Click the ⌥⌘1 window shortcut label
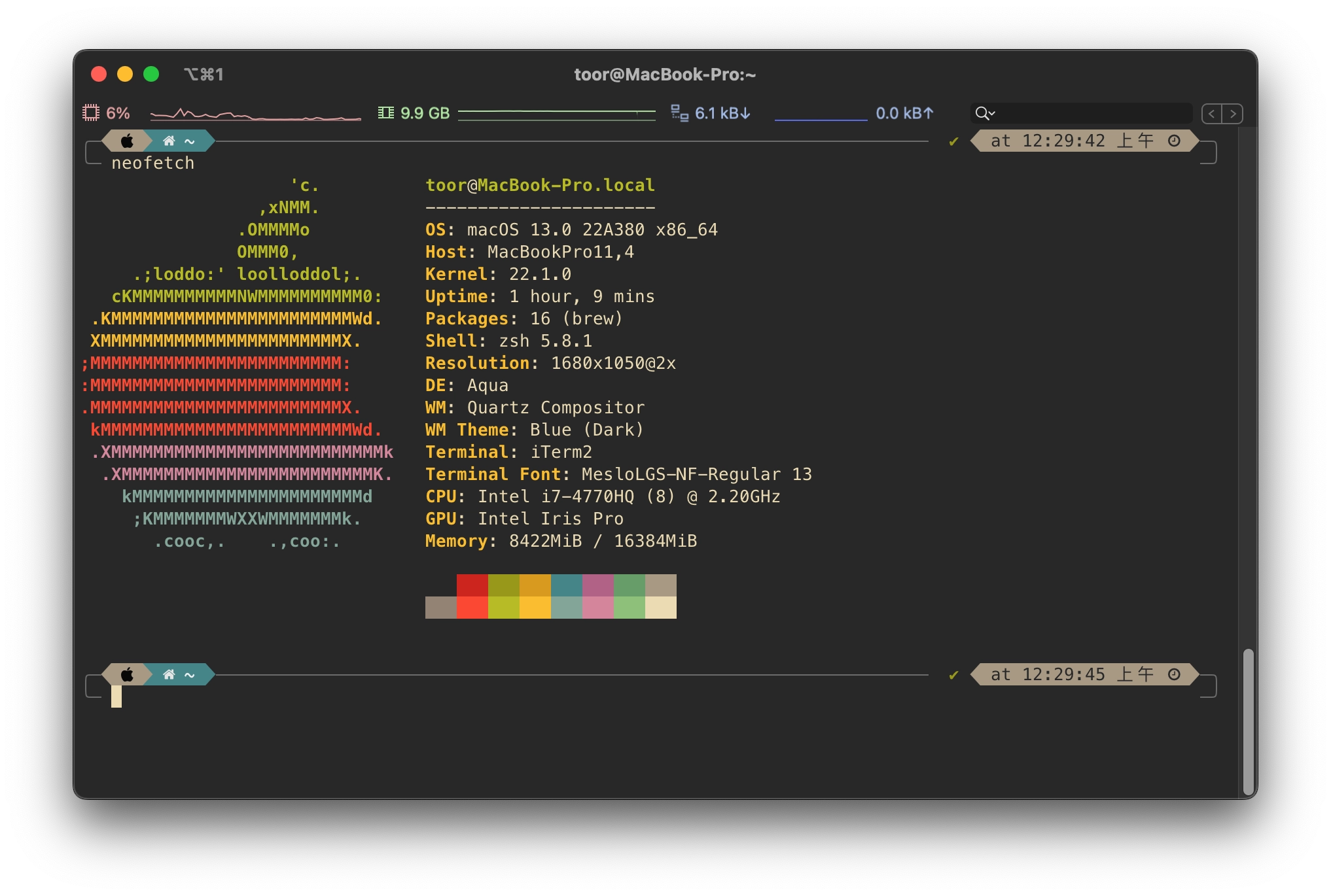This screenshot has height=896, width=1331. point(204,75)
